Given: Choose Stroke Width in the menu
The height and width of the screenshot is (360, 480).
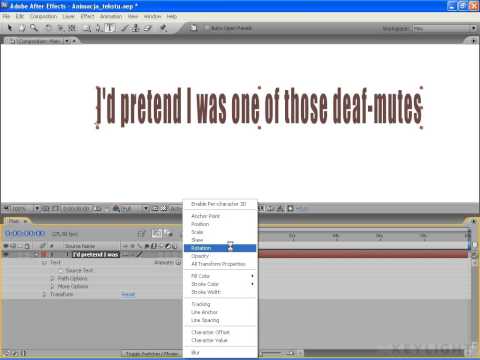Looking at the screenshot, I should (220, 292).
